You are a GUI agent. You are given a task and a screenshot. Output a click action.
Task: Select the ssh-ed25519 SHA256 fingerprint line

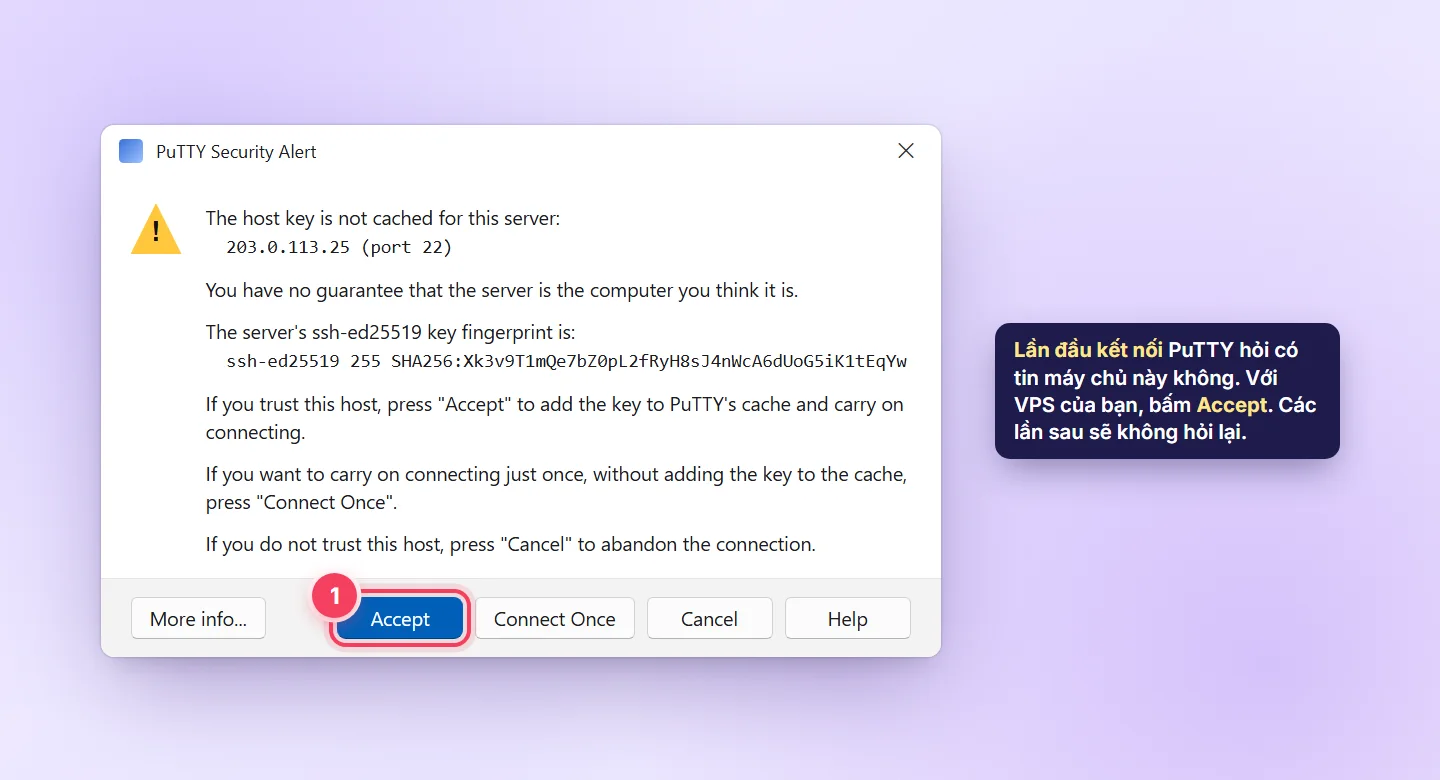567,361
